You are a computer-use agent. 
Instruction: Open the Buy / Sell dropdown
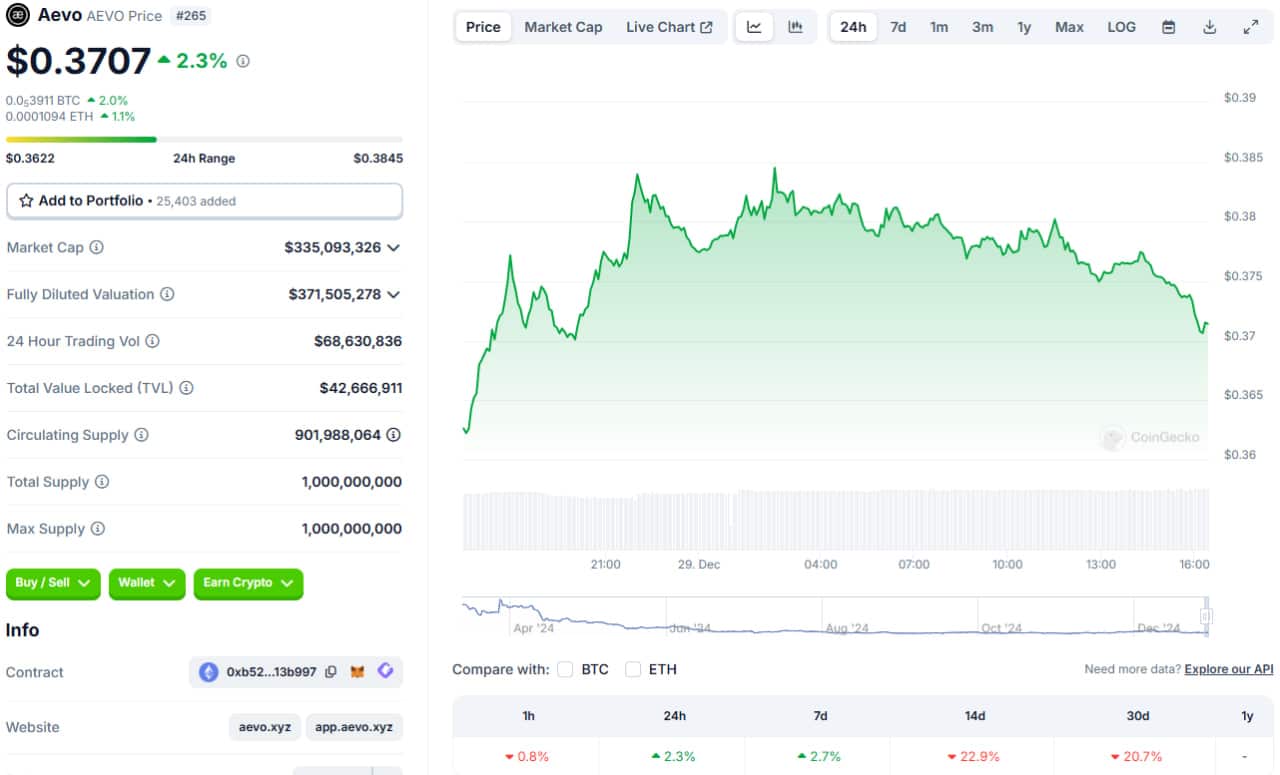[x=53, y=583]
